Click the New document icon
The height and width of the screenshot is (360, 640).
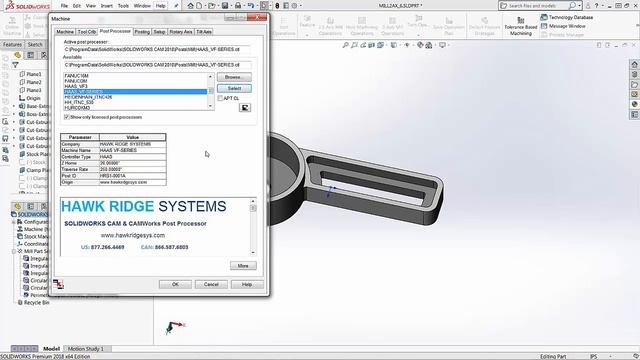point(199,6)
